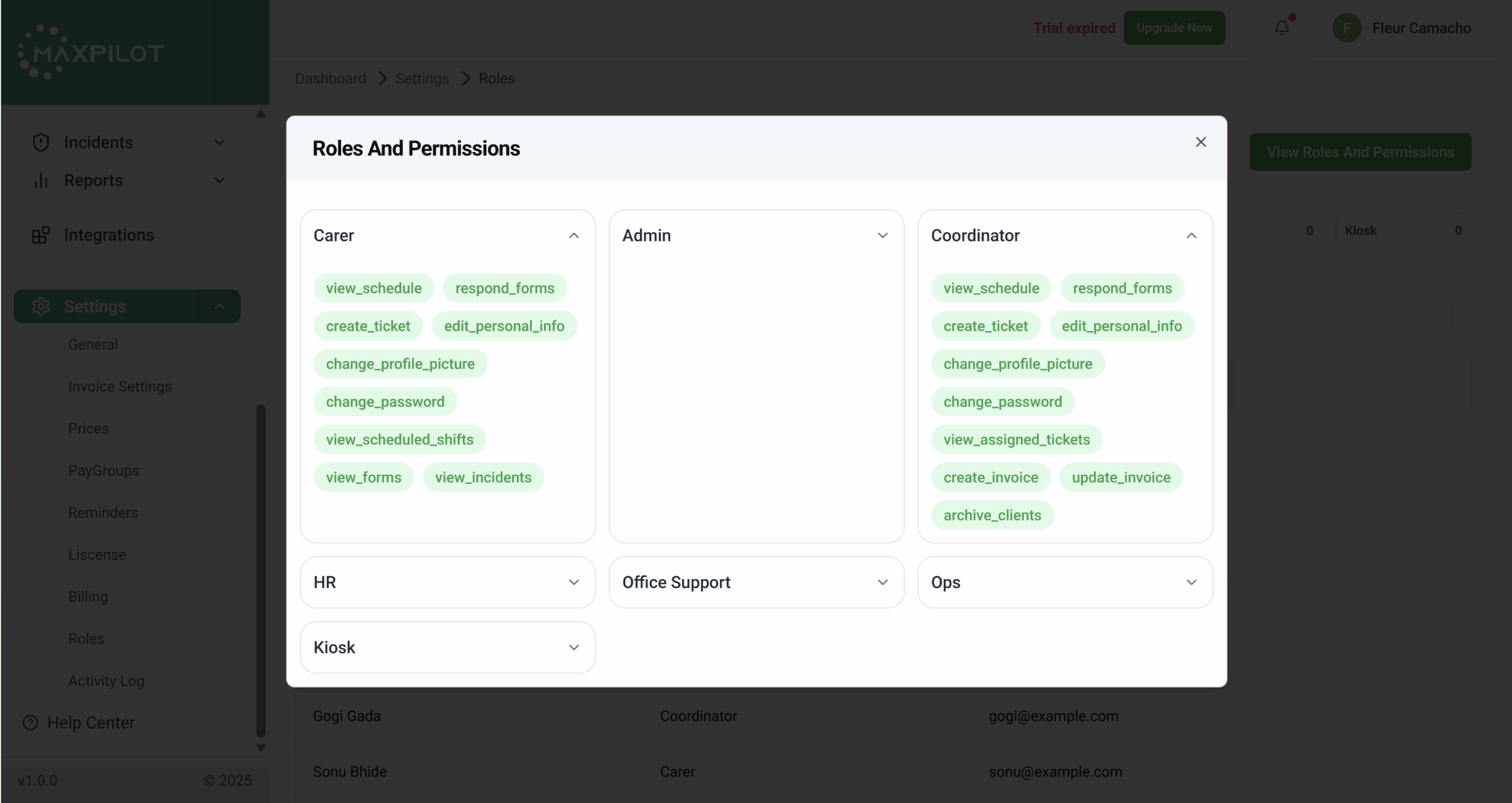Close the Roles And Permissions dialog
1512x803 pixels.
[x=1200, y=142]
